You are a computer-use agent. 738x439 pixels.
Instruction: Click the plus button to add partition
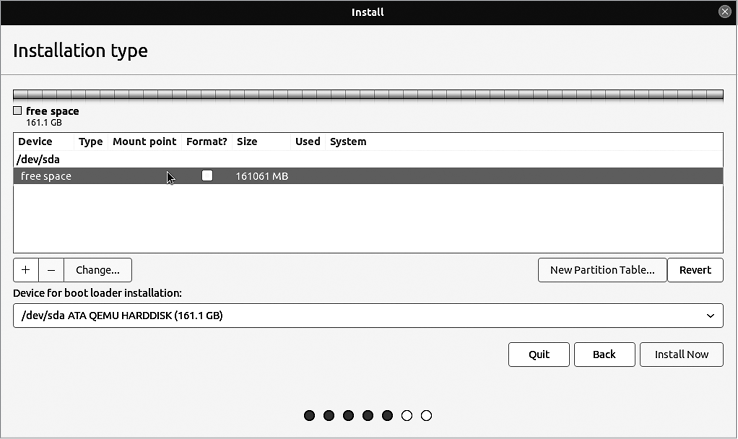[x=26, y=270]
